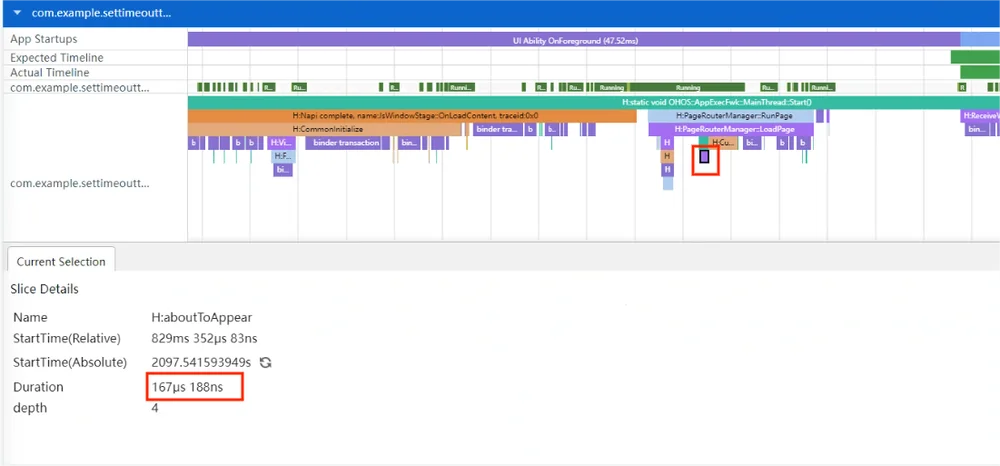The height and width of the screenshot is (466, 1000).
Task: Click the MainThread::Start() slice
Action: tap(594, 102)
